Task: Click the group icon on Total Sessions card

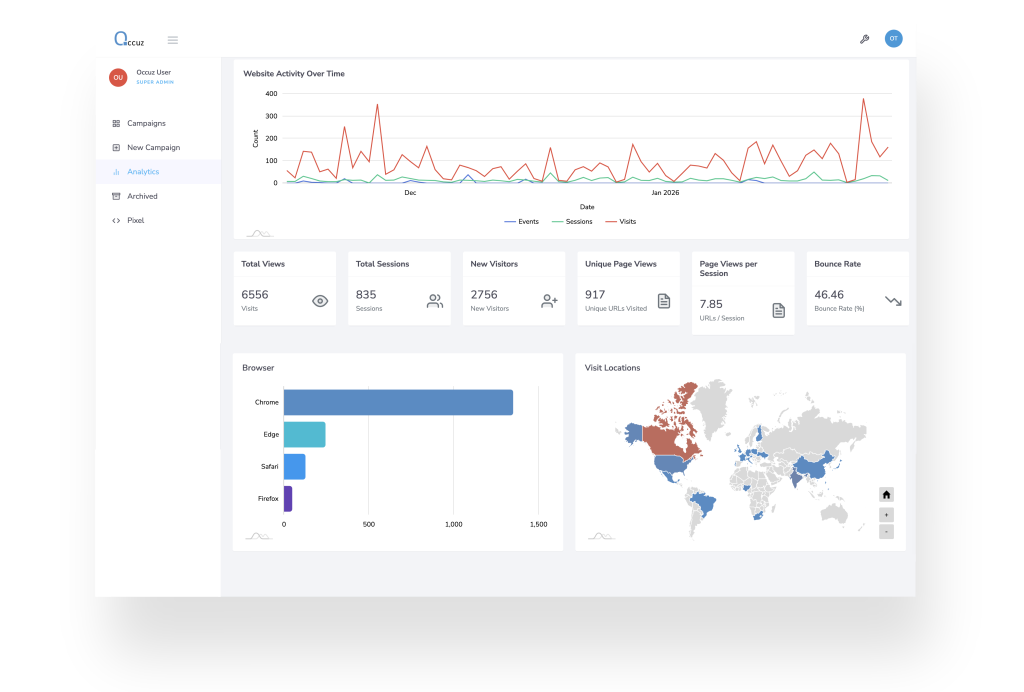Action: coord(434,300)
